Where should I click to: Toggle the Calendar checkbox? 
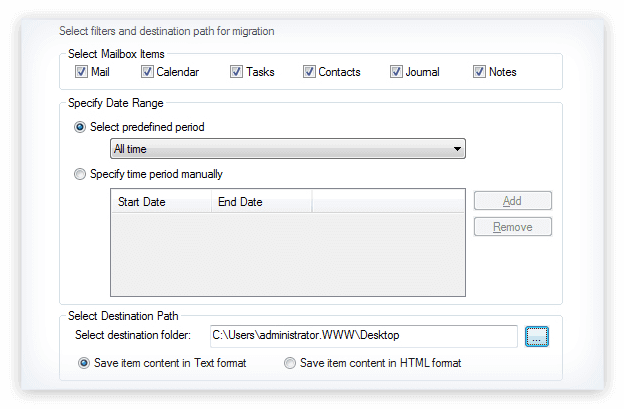pyautogui.click(x=147, y=72)
